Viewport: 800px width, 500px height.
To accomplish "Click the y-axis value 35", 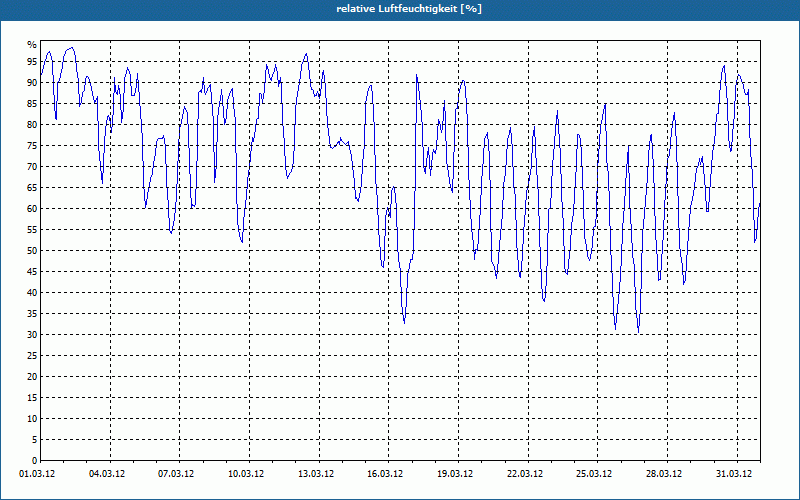I will pos(32,314).
